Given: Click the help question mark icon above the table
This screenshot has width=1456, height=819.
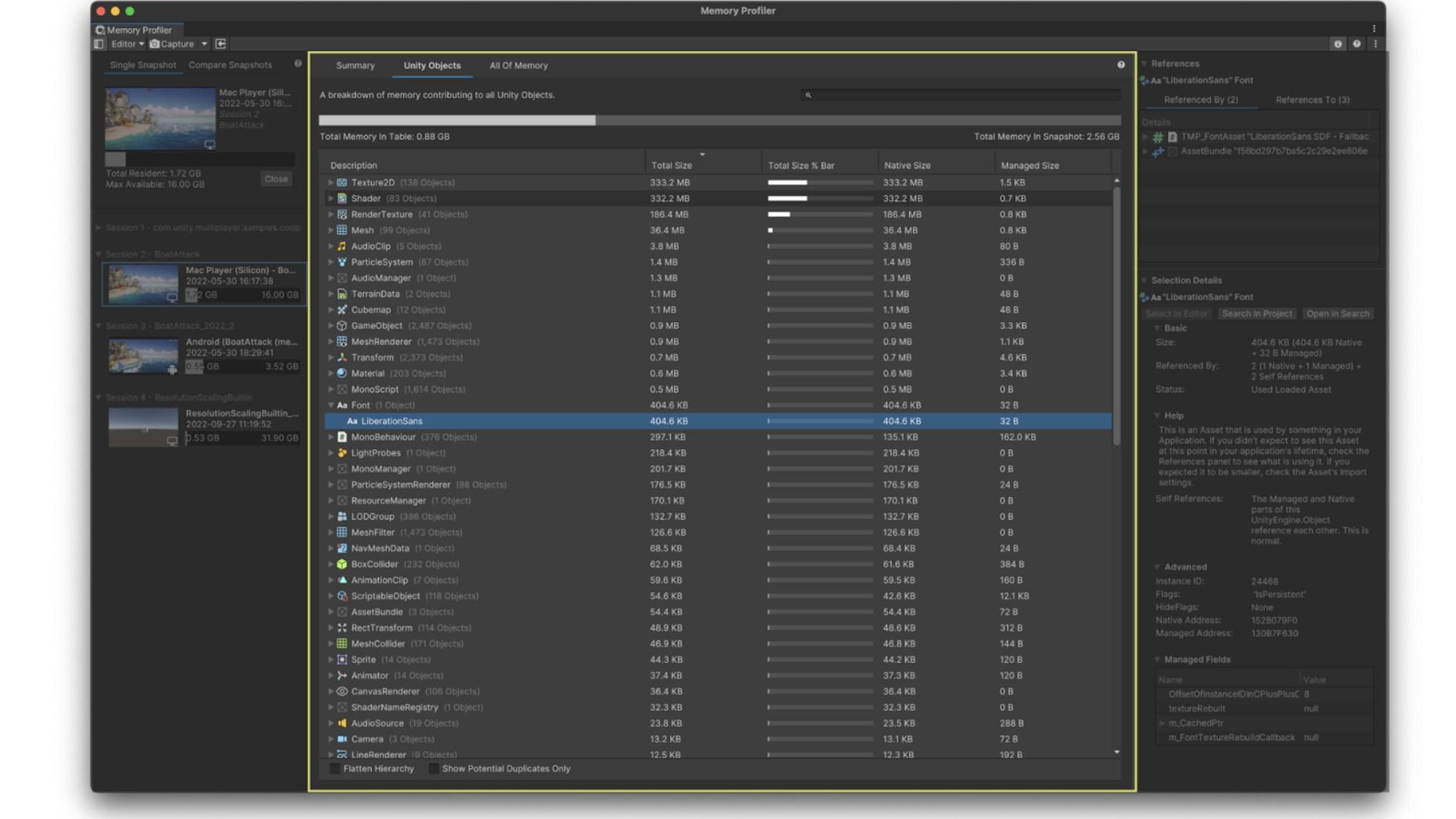Looking at the screenshot, I should tap(1120, 65).
